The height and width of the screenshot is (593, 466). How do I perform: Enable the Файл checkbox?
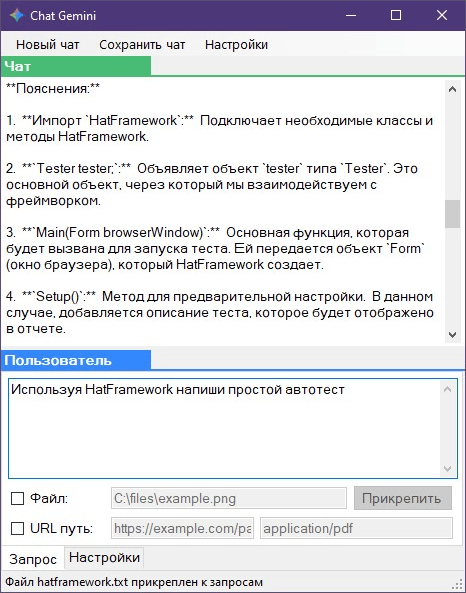(x=17, y=498)
